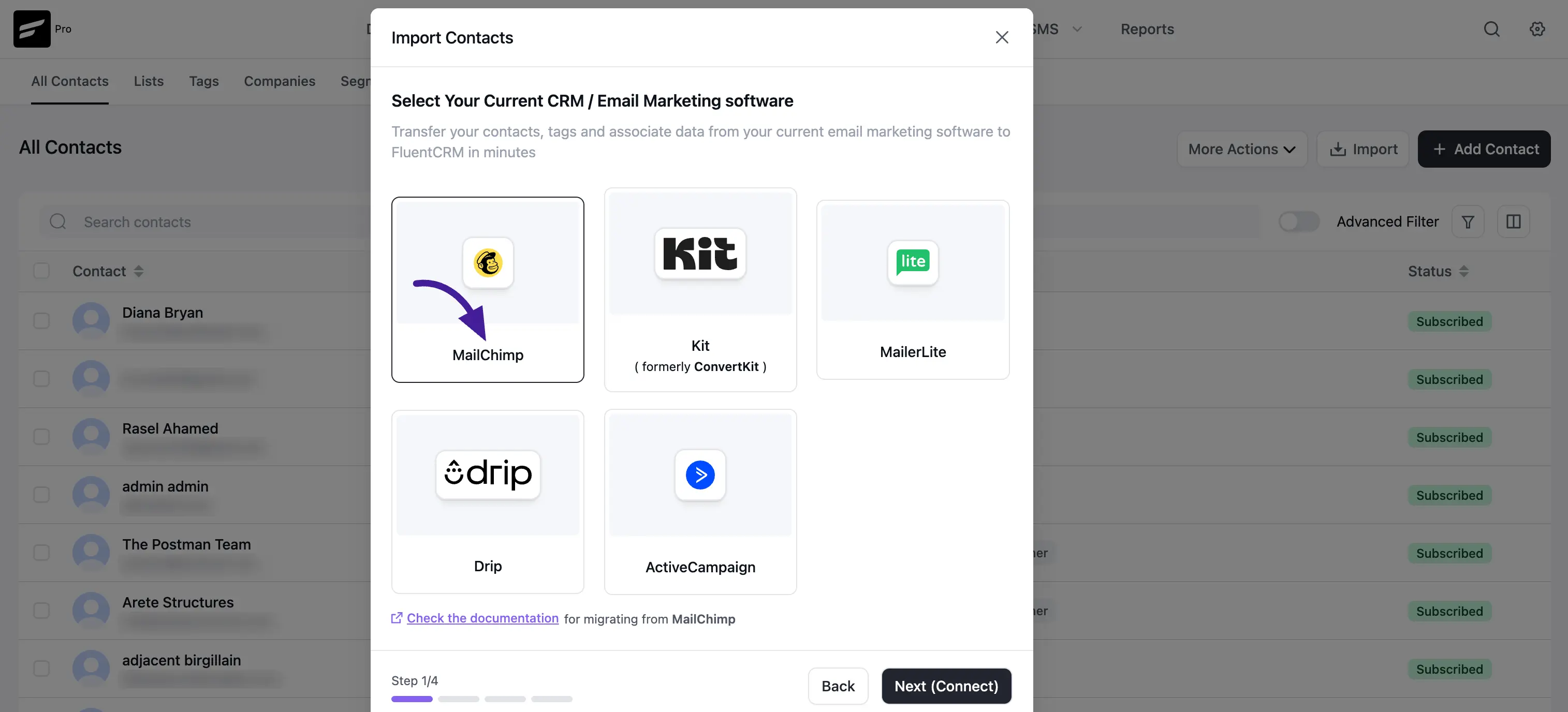1568x712 pixels.
Task: Open the column layout icon
Action: (x=1513, y=222)
